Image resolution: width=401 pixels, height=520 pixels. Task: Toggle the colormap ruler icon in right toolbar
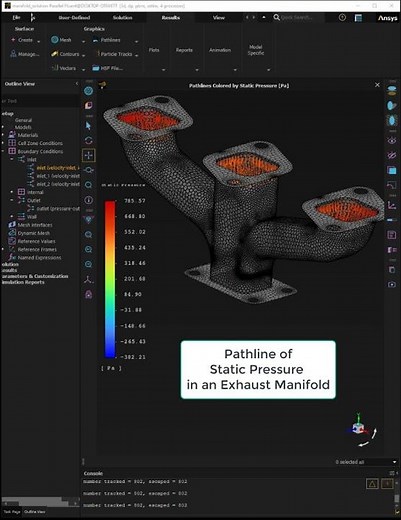pyautogui.click(x=392, y=220)
